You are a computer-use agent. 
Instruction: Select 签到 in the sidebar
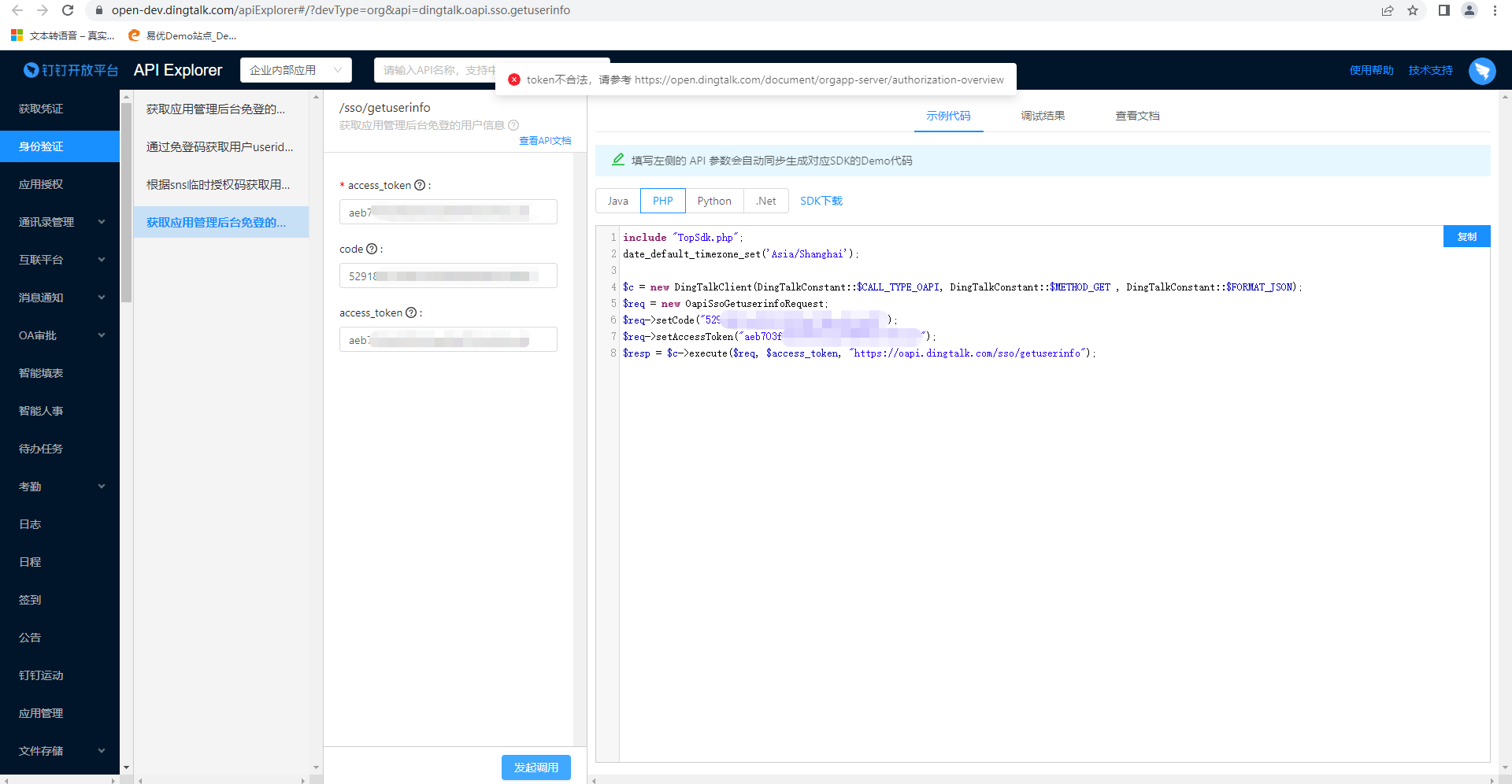(60, 600)
